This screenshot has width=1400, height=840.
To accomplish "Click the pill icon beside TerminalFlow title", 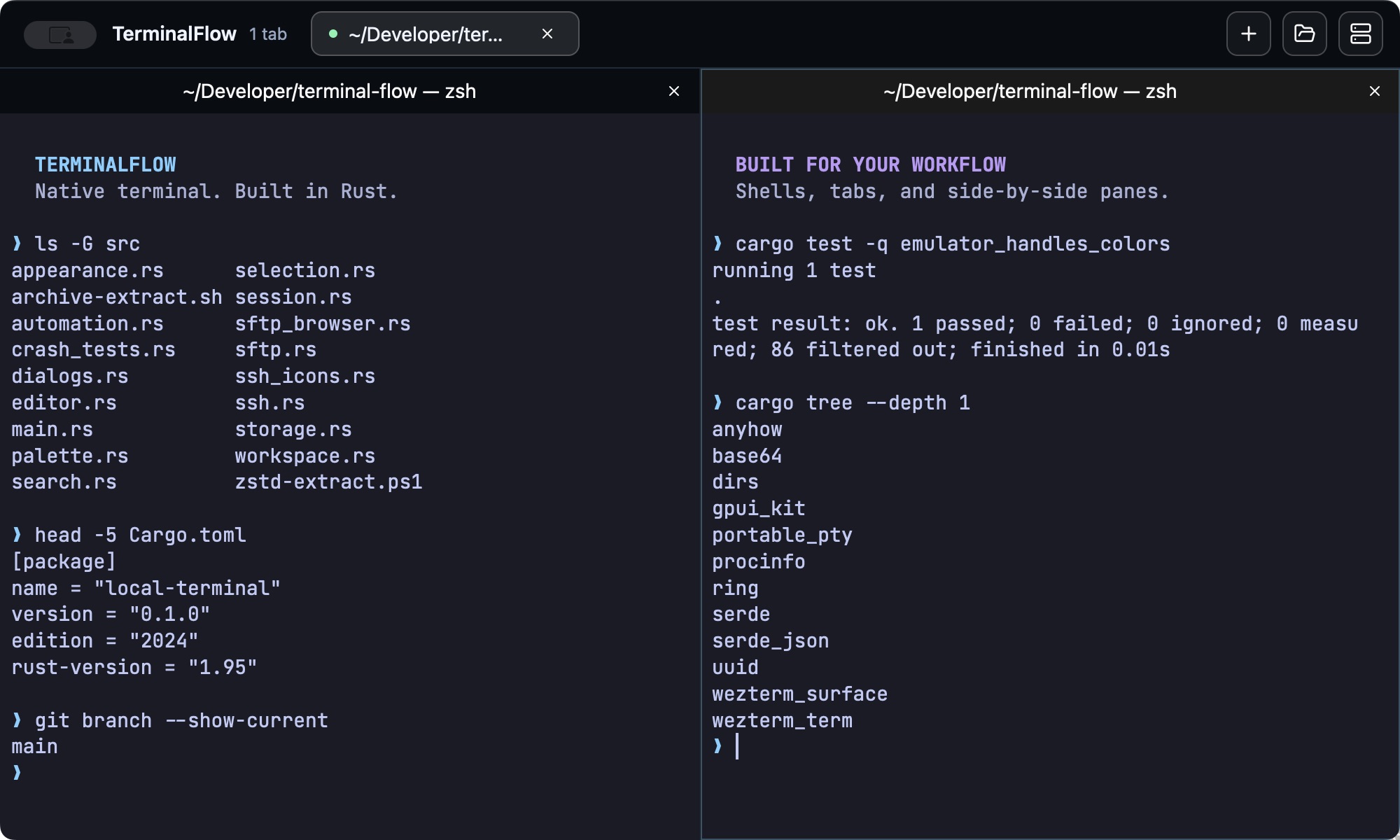I will coord(60,34).
